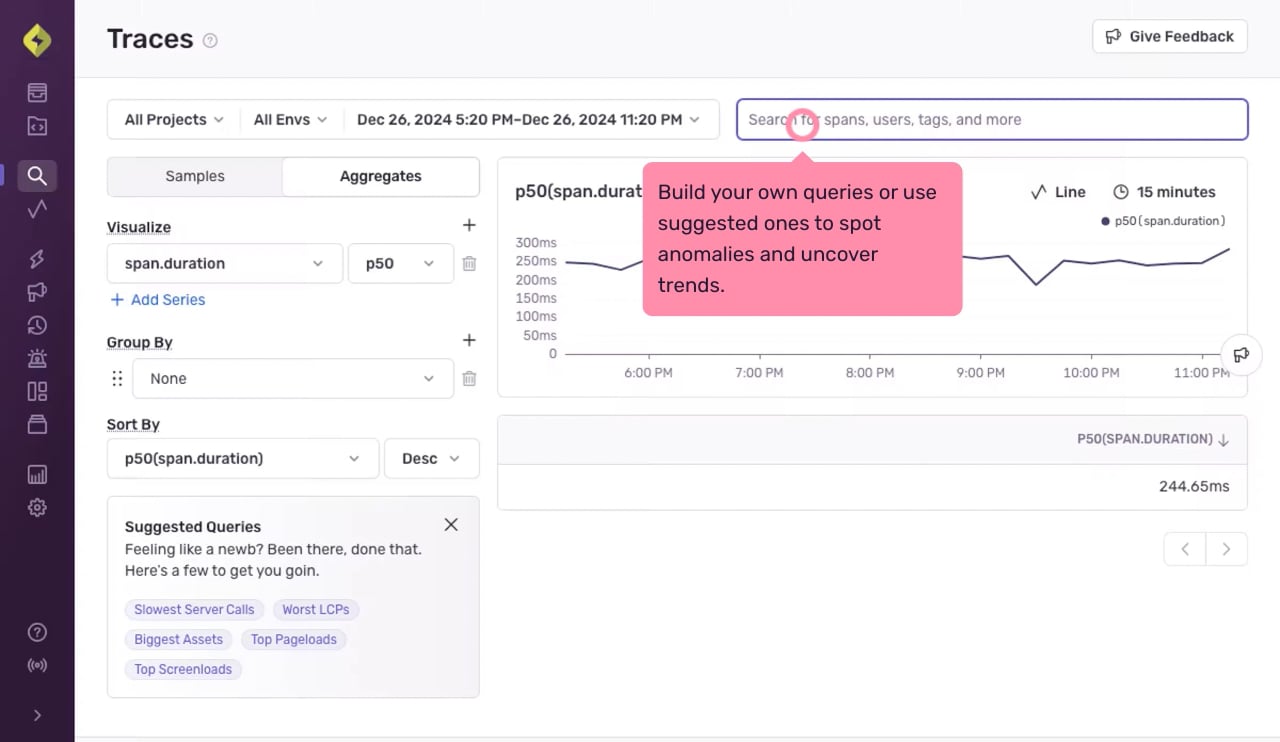Screen dimensions: 1280x742
Task: Switch to the Samples tab
Action: [x=195, y=176]
